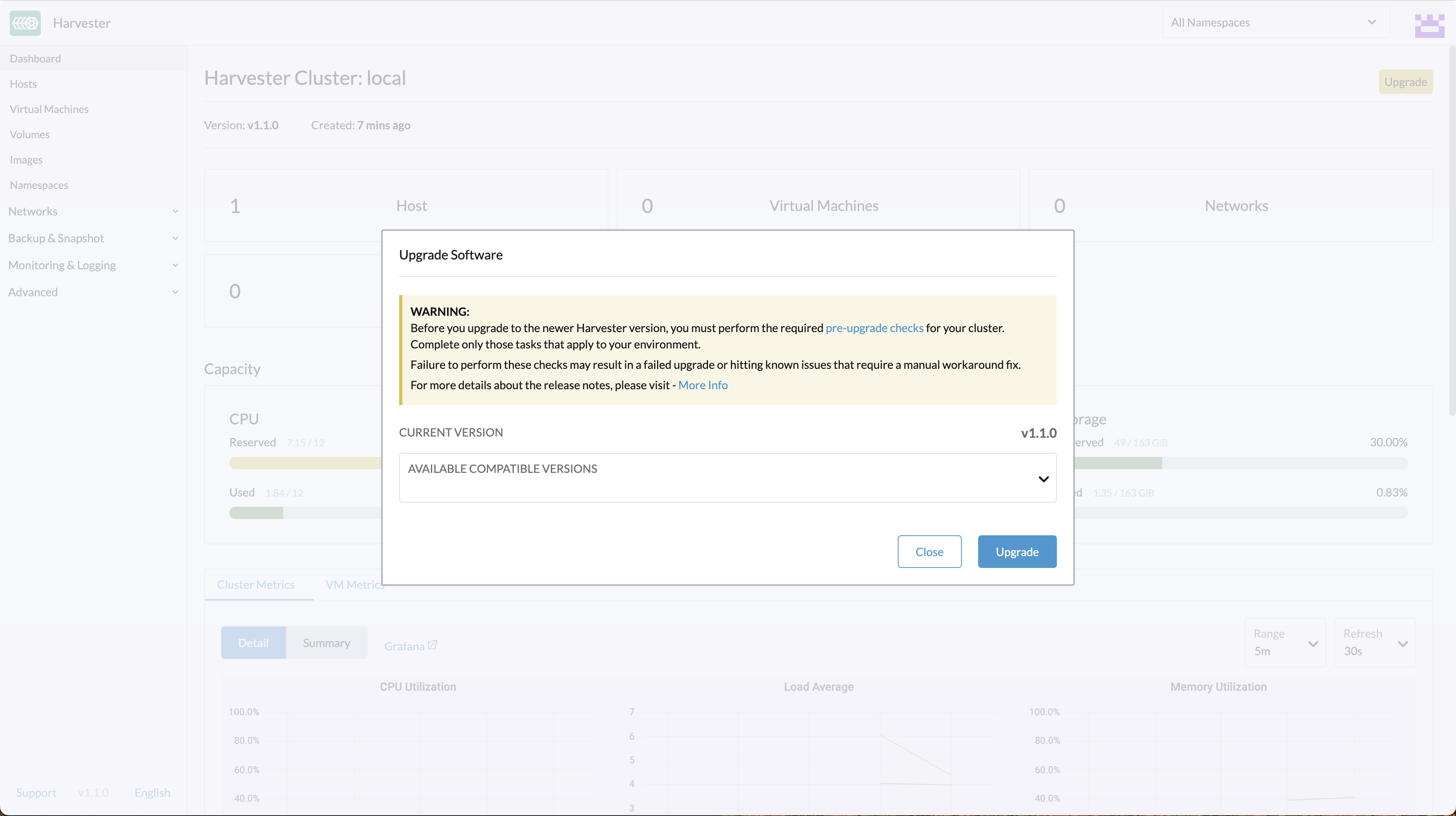Viewport: 1456px width, 816px height.
Task: Enable the Detail metrics view
Action: coord(253,642)
